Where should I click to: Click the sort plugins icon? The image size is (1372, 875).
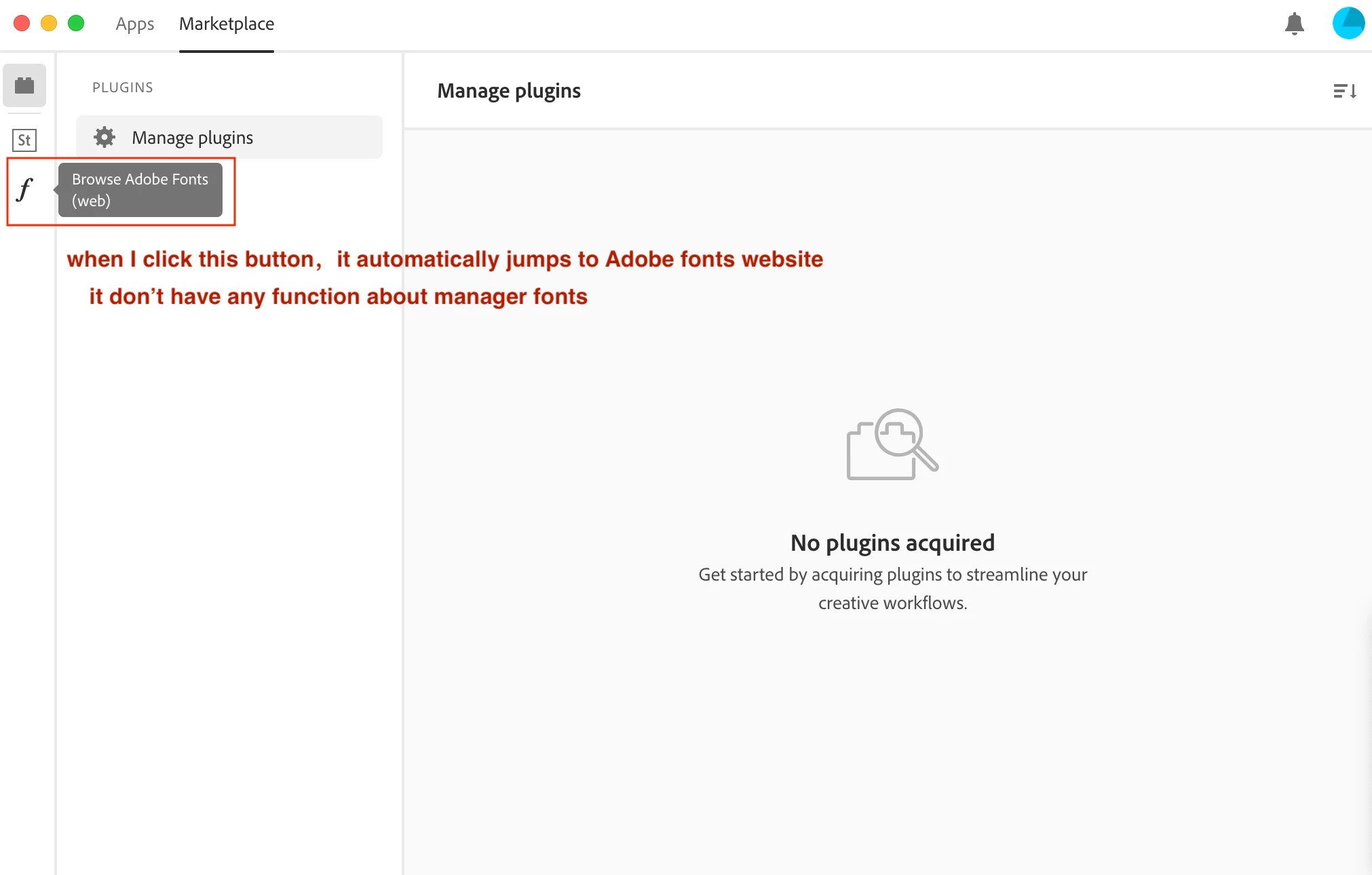(1344, 91)
